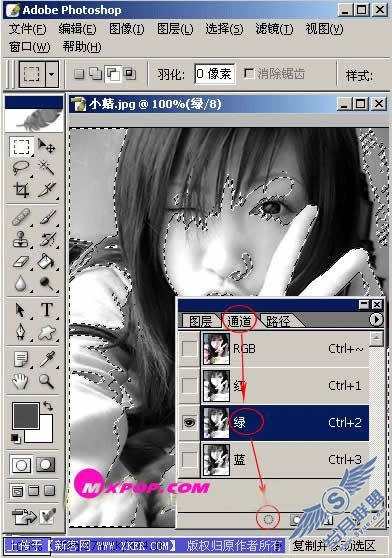Select the Crop tool

pyautogui.click(x=21, y=189)
